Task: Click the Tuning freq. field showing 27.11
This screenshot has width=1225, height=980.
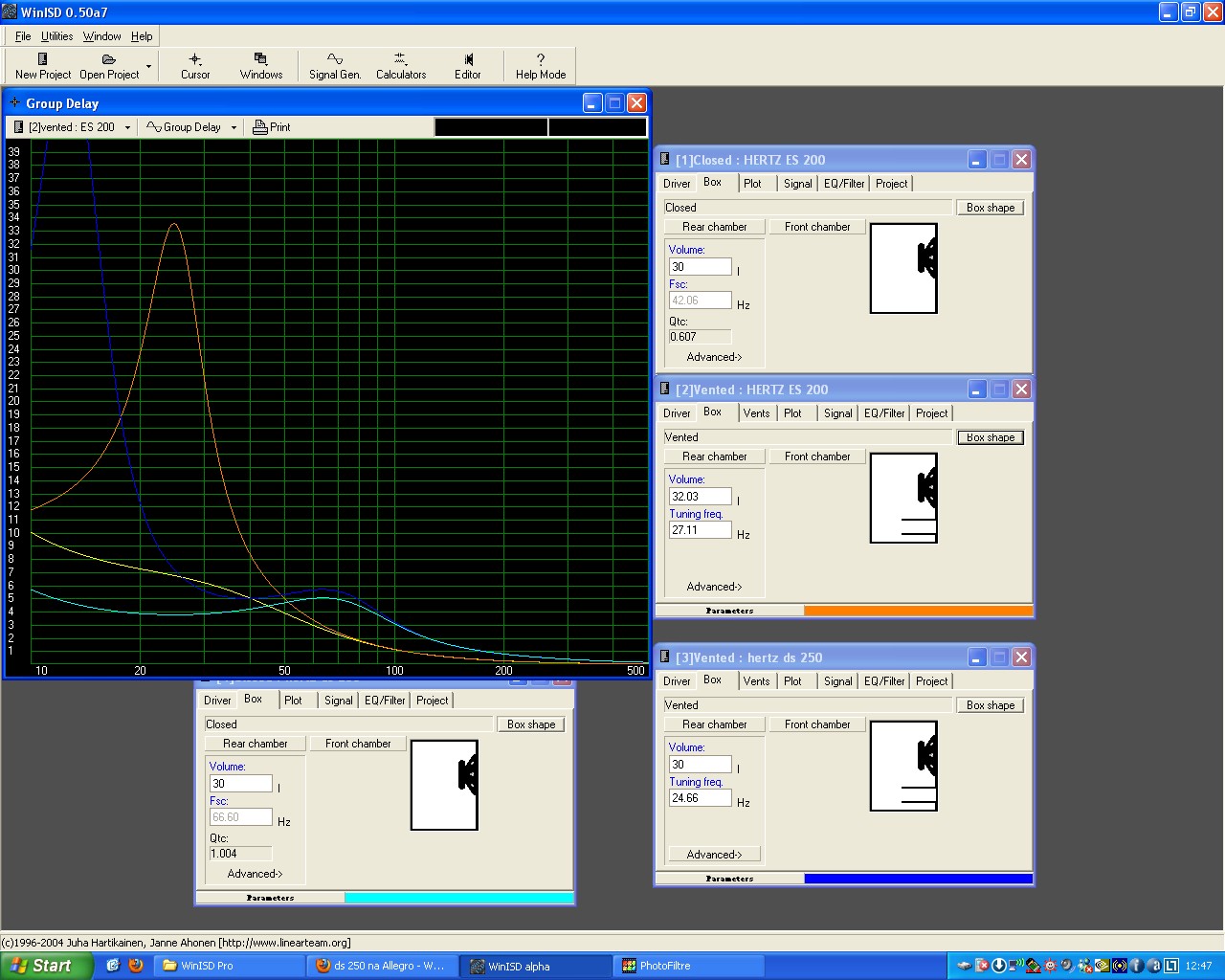Action: tap(700, 530)
